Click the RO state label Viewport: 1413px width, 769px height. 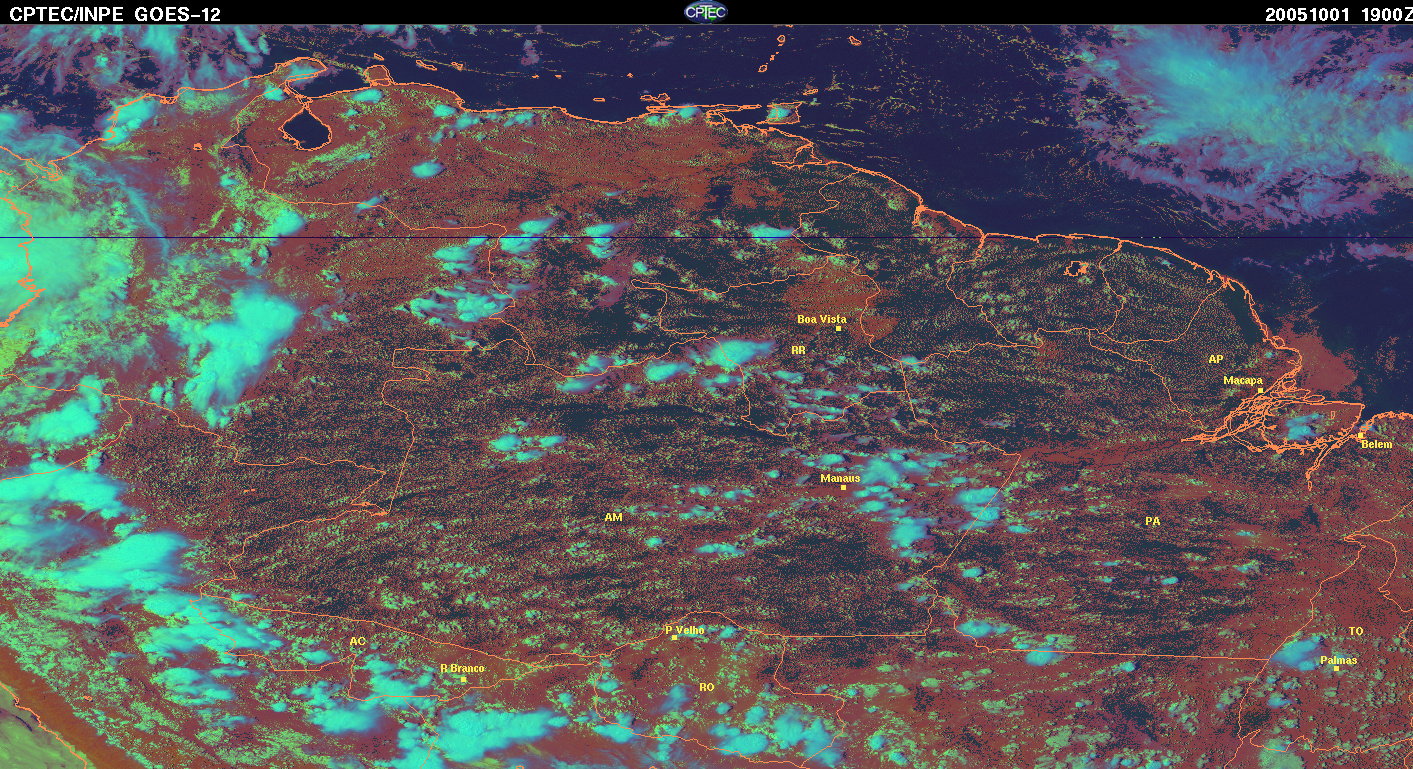coord(707,687)
